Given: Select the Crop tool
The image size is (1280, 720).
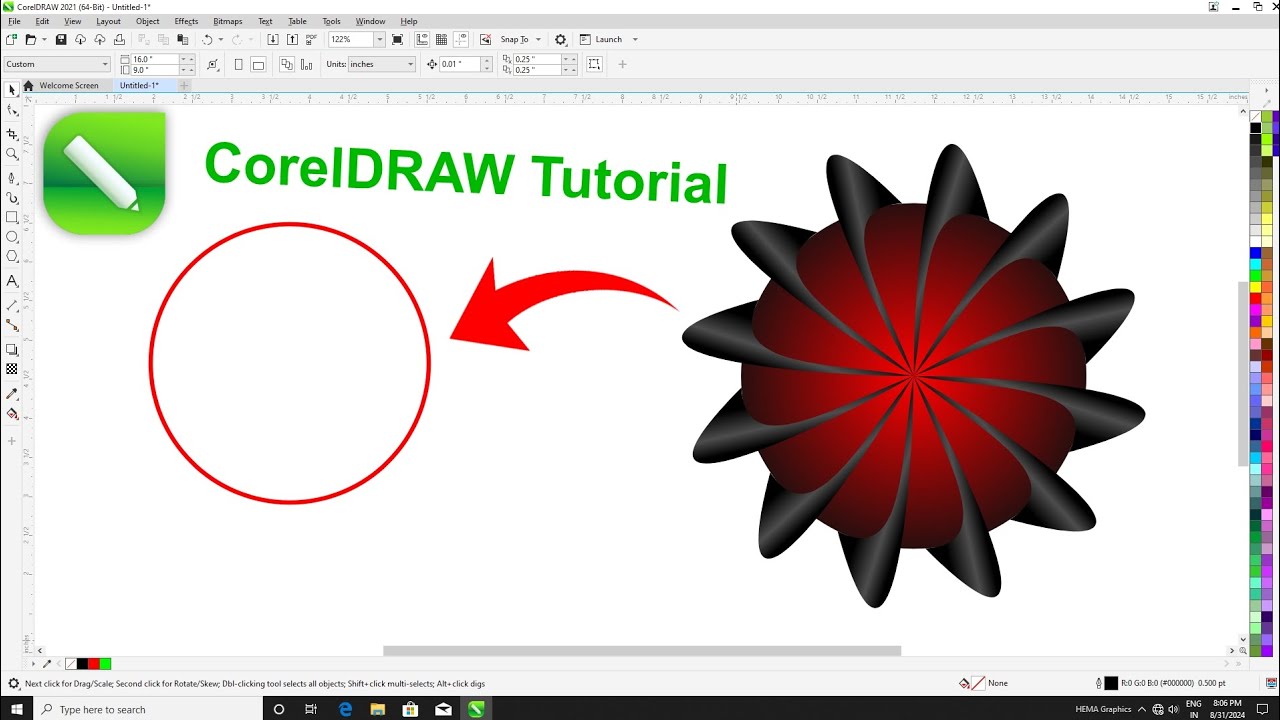Looking at the screenshot, I should click(12, 134).
